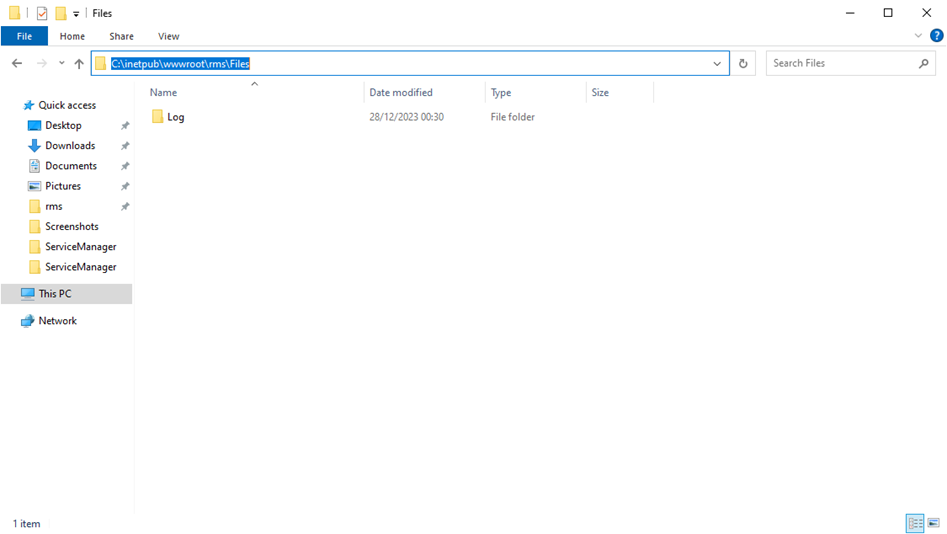947x534 pixels.
Task: Expand the ribbon with chevron
Action: [918, 36]
